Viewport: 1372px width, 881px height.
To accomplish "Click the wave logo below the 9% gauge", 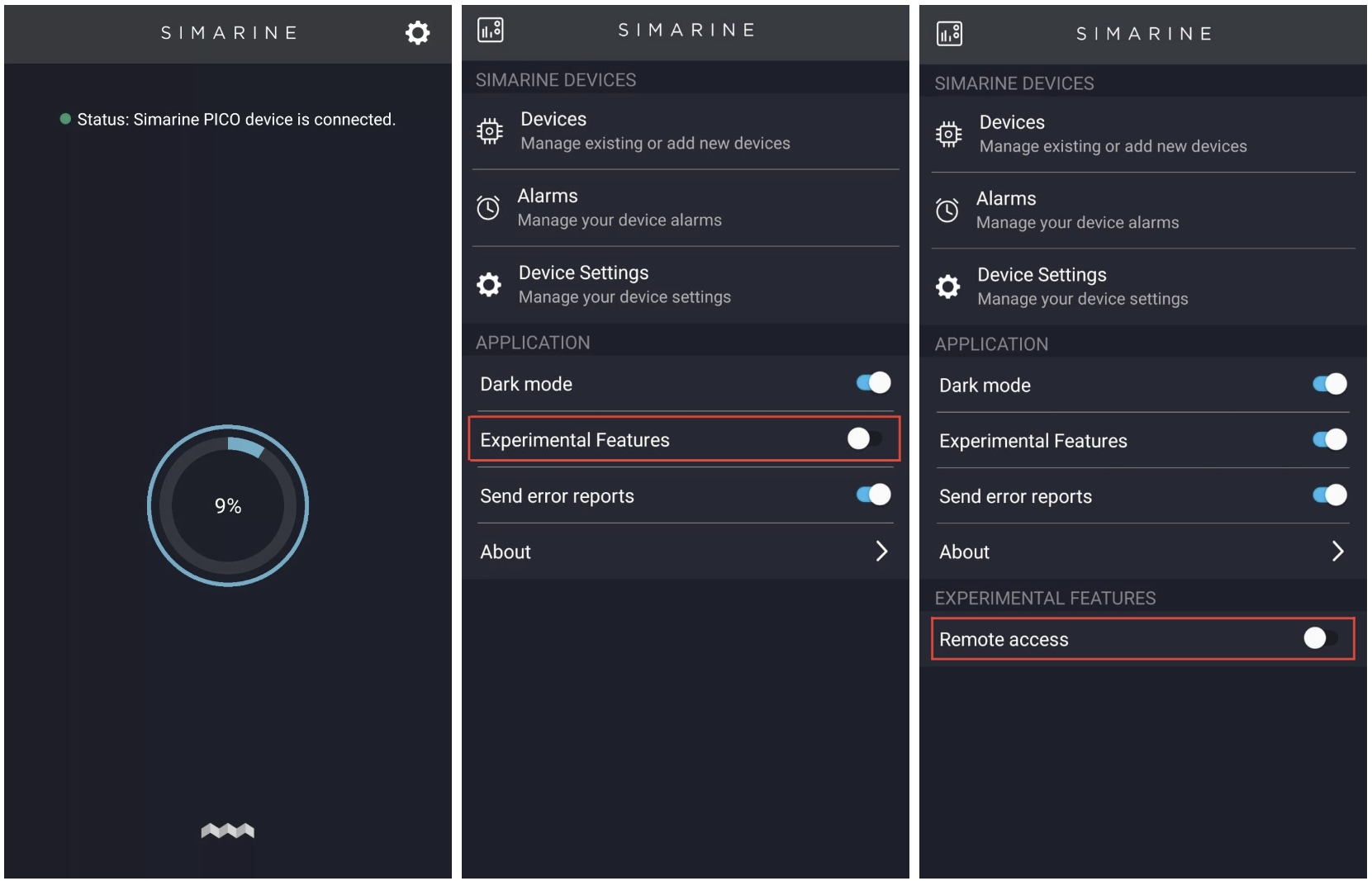I will point(228,831).
